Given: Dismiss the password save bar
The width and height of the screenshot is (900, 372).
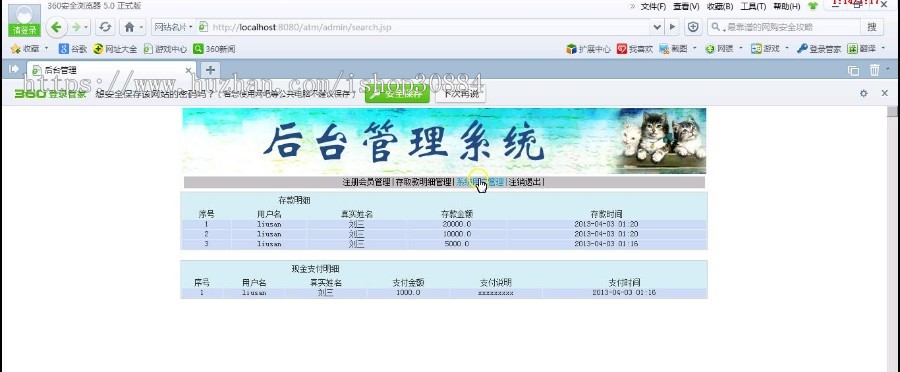Looking at the screenshot, I should (x=885, y=93).
